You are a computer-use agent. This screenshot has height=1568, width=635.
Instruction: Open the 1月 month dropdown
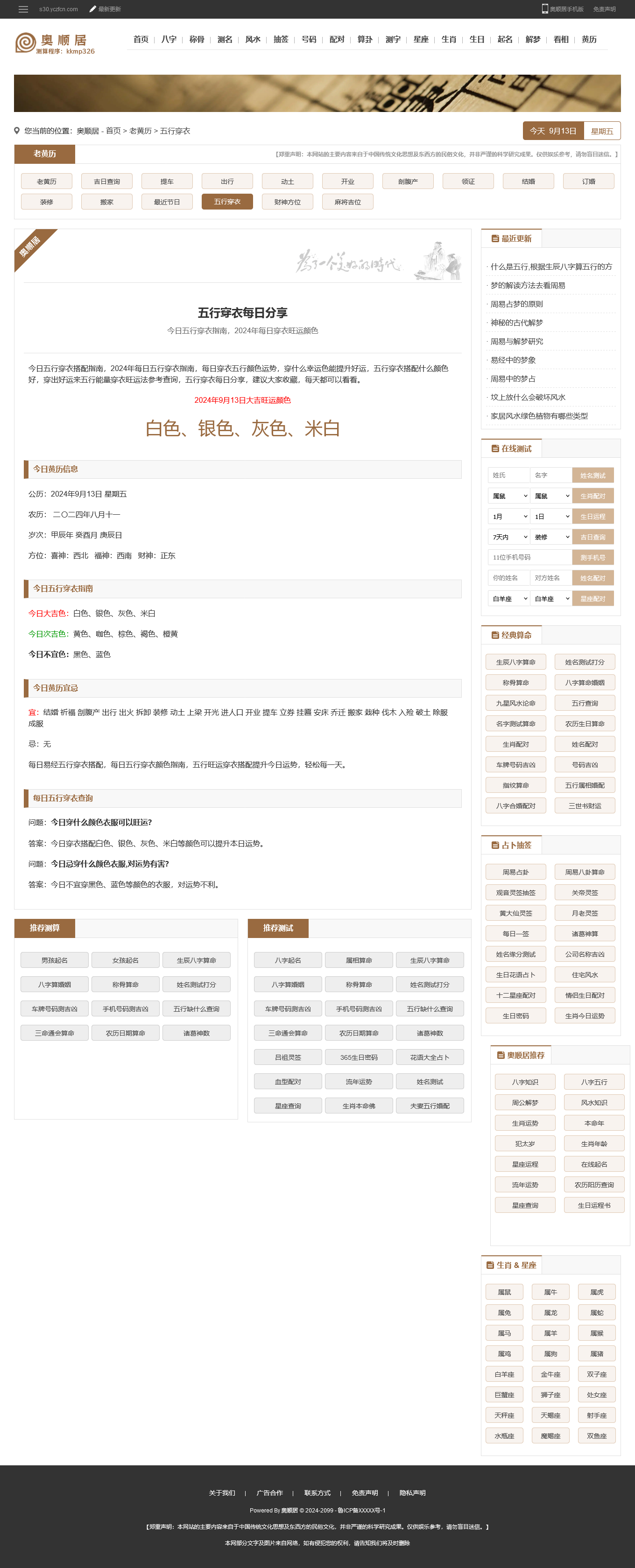pyautogui.click(x=508, y=517)
